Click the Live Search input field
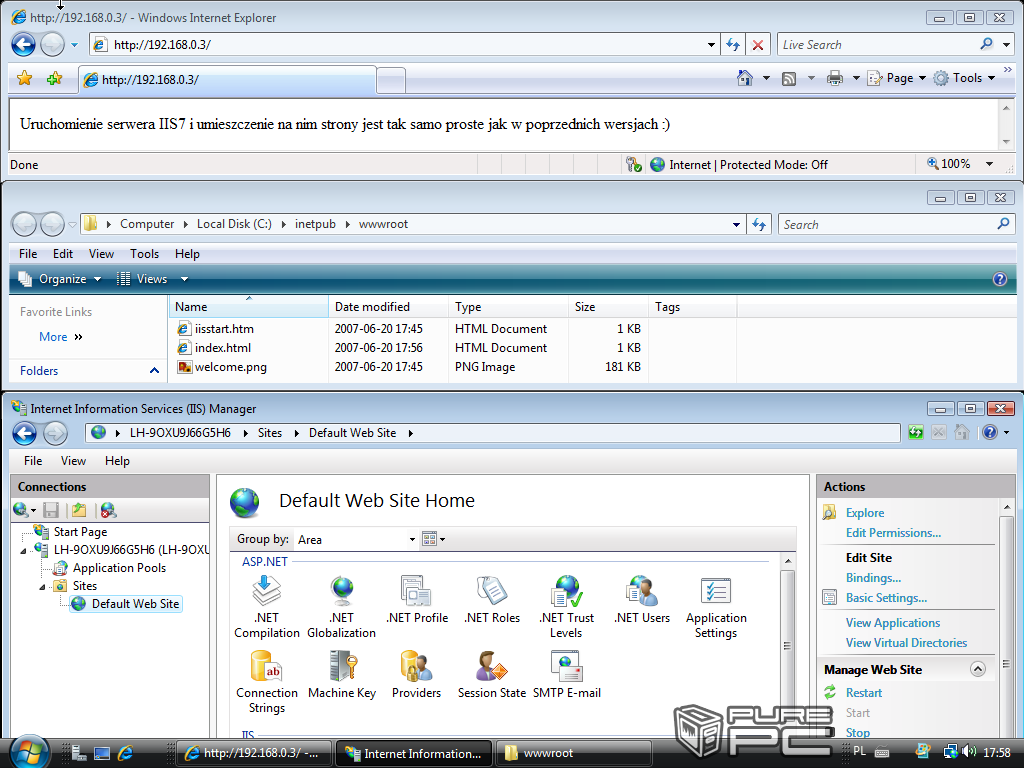The width and height of the screenshot is (1024, 768). pos(878,45)
